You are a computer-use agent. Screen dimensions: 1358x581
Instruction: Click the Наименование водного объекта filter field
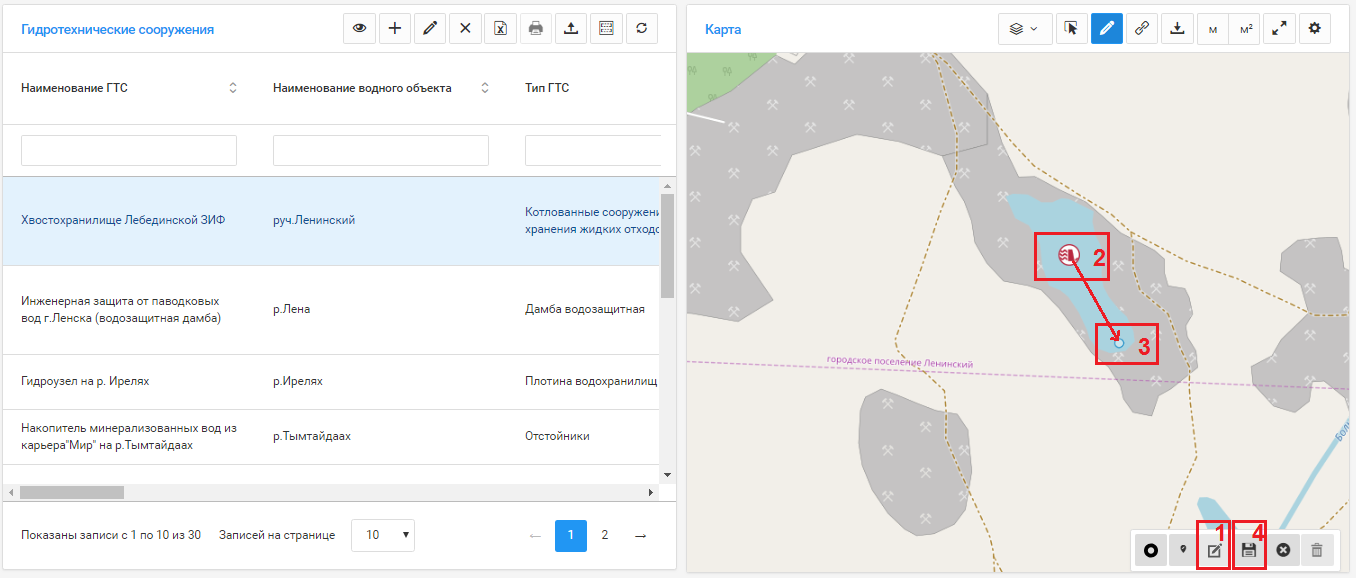(380, 151)
